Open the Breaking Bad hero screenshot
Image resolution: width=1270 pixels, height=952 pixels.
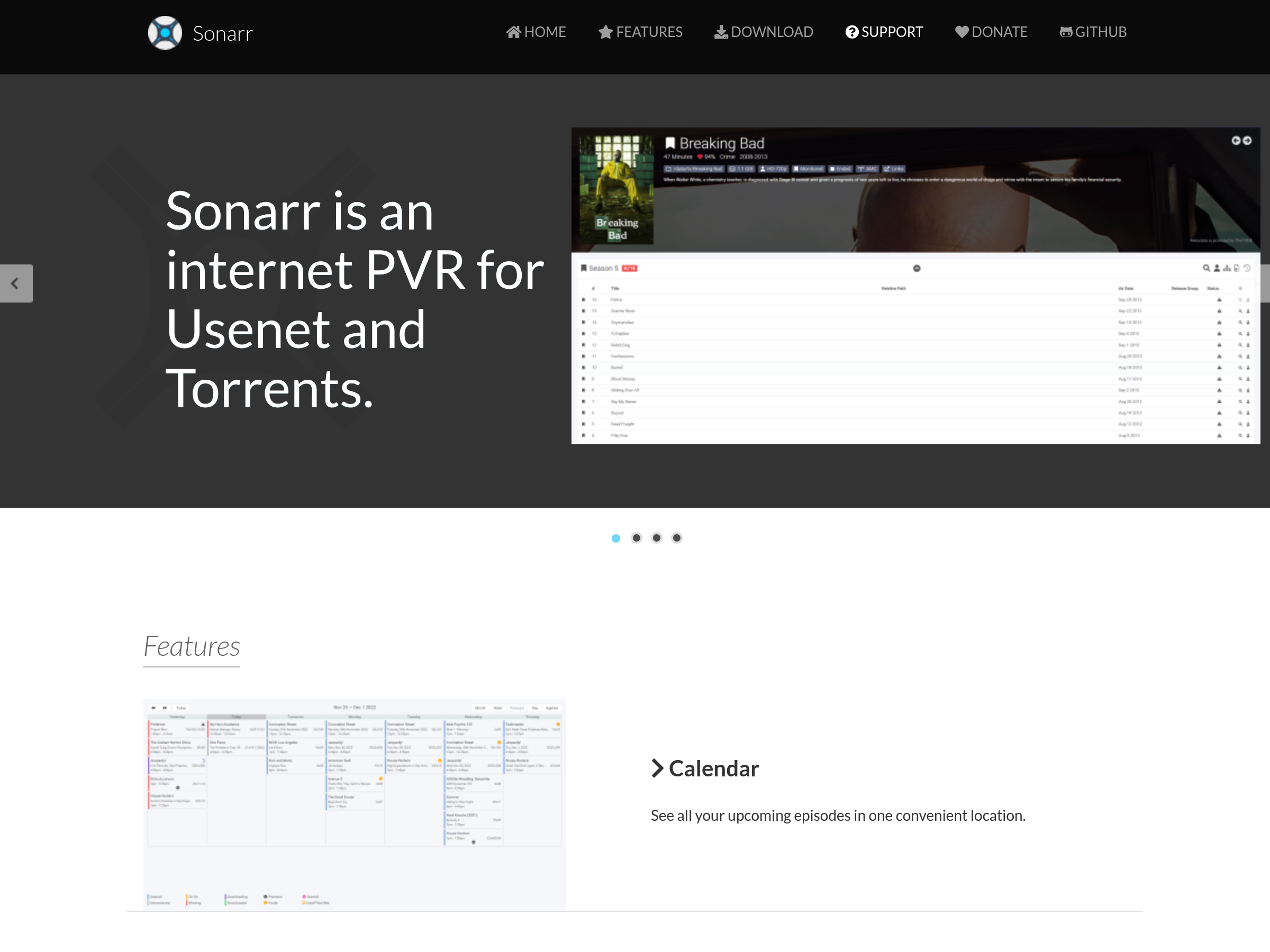click(x=915, y=286)
